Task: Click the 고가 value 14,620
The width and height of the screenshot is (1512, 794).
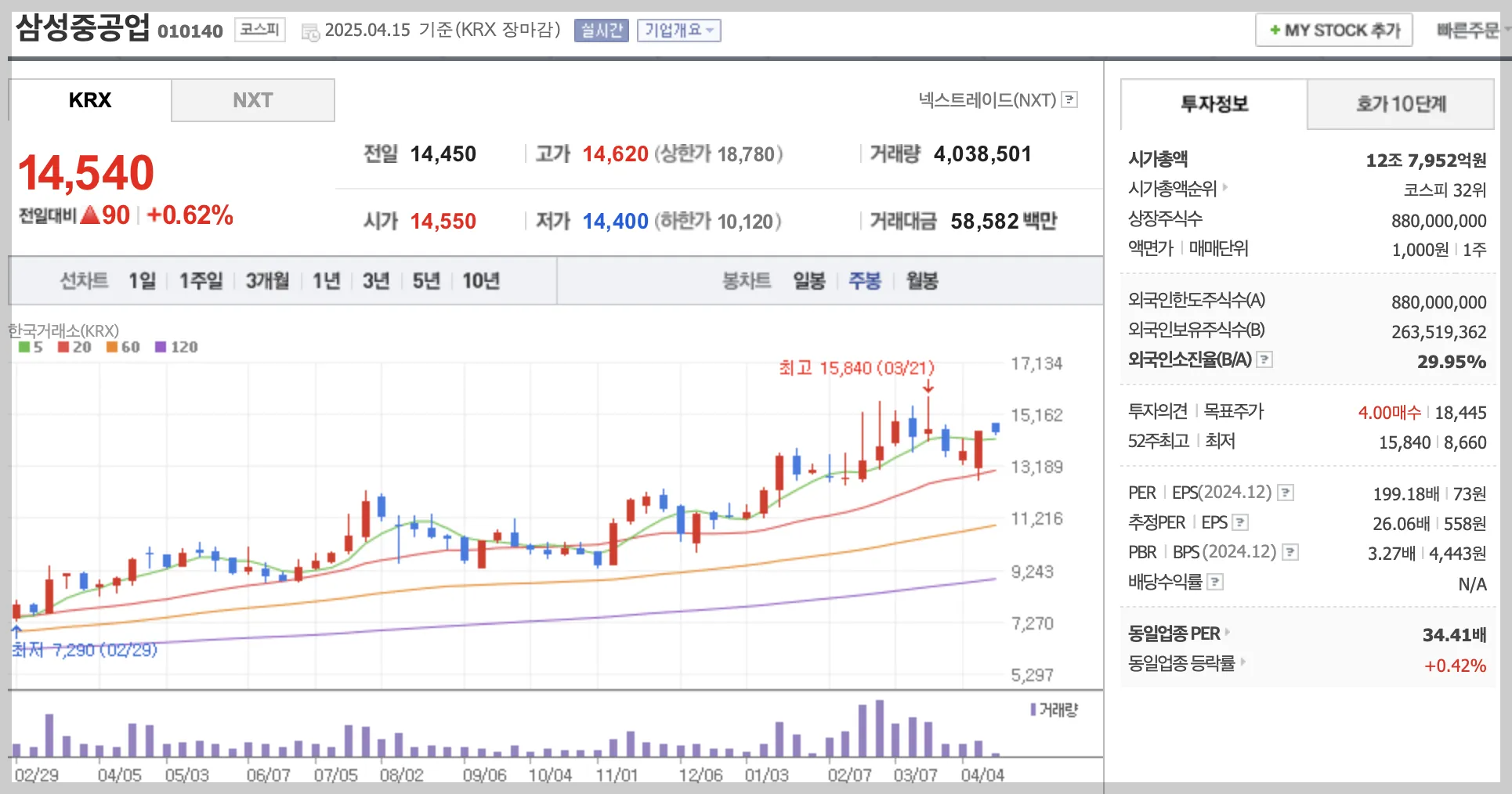Action: coord(615,154)
